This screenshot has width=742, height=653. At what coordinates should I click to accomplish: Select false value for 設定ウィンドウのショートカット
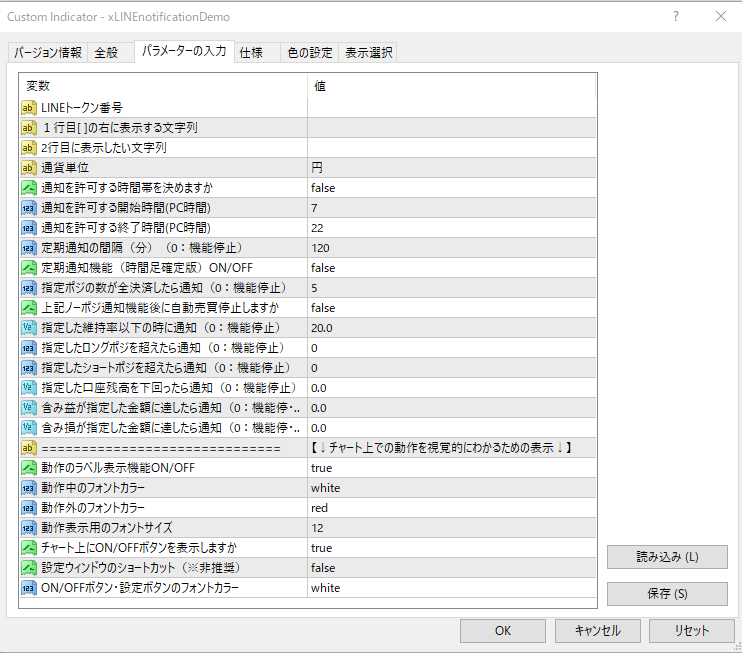(x=452, y=568)
